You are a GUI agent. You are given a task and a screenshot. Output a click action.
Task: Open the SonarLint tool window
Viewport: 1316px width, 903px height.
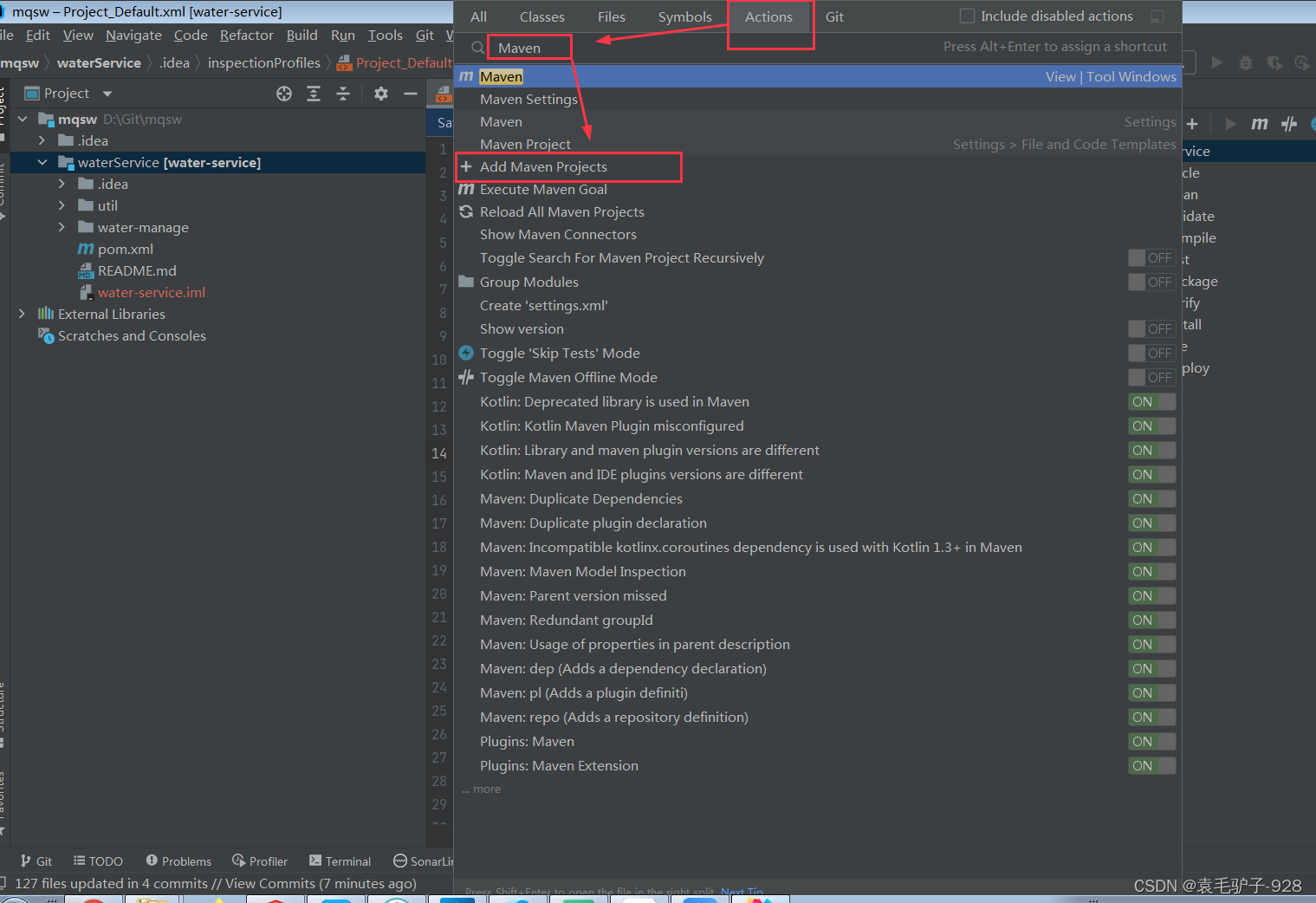pos(424,861)
